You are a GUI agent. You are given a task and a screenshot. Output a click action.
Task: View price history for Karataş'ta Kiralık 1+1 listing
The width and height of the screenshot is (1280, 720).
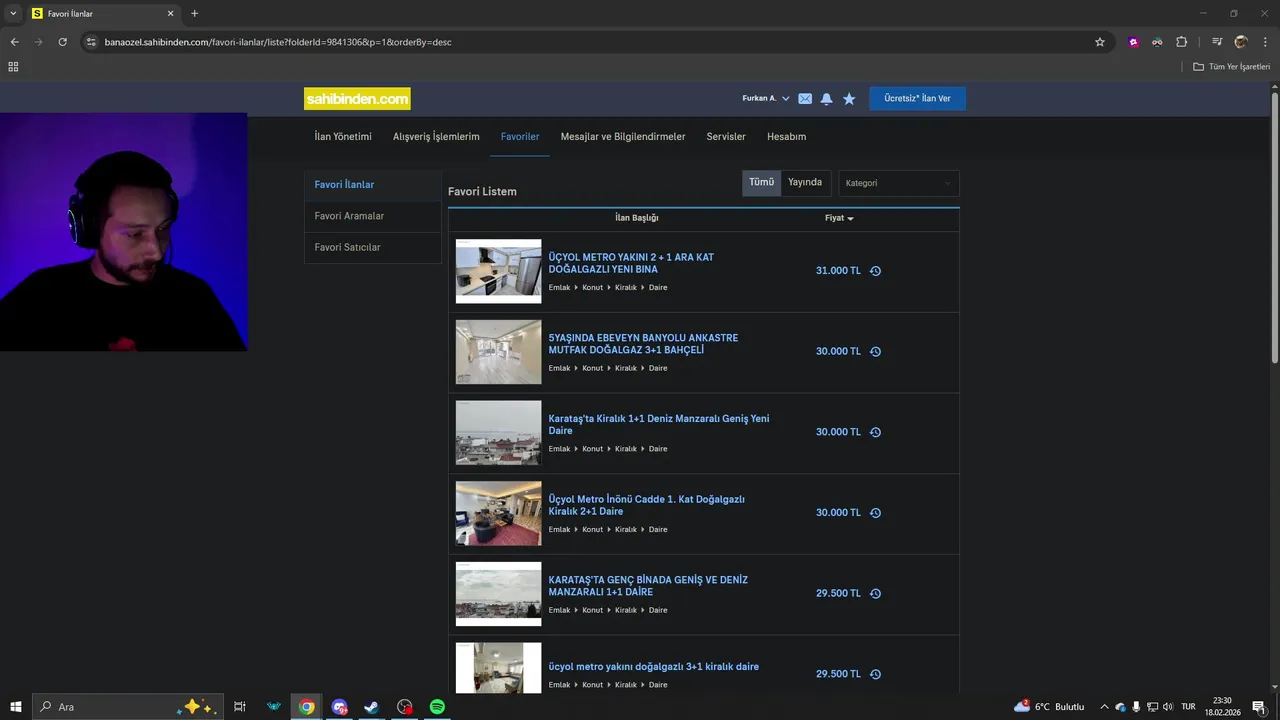(875, 432)
